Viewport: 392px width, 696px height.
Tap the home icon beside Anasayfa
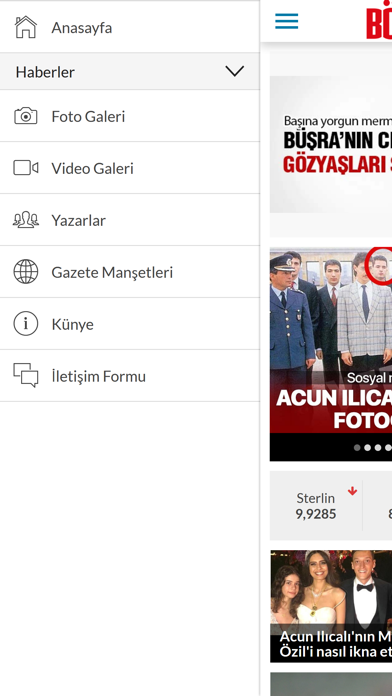(26, 27)
